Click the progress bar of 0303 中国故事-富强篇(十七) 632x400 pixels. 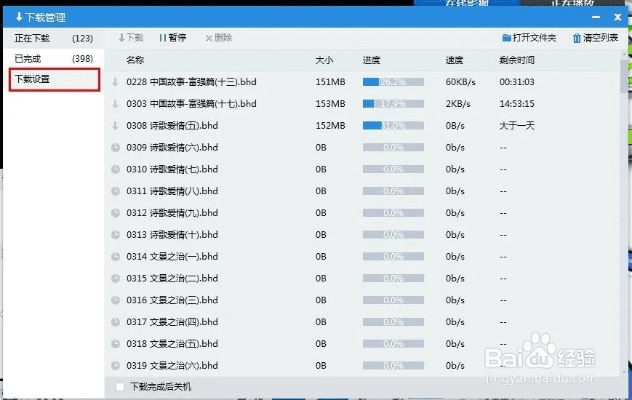(x=393, y=104)
